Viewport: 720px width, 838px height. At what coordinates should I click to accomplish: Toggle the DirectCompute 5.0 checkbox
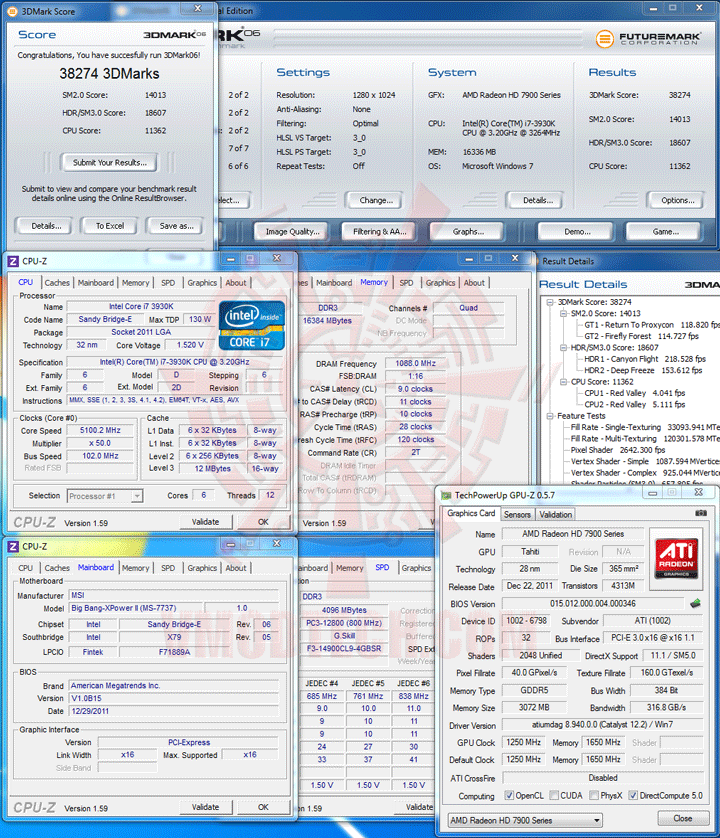(x=633, y=795)
